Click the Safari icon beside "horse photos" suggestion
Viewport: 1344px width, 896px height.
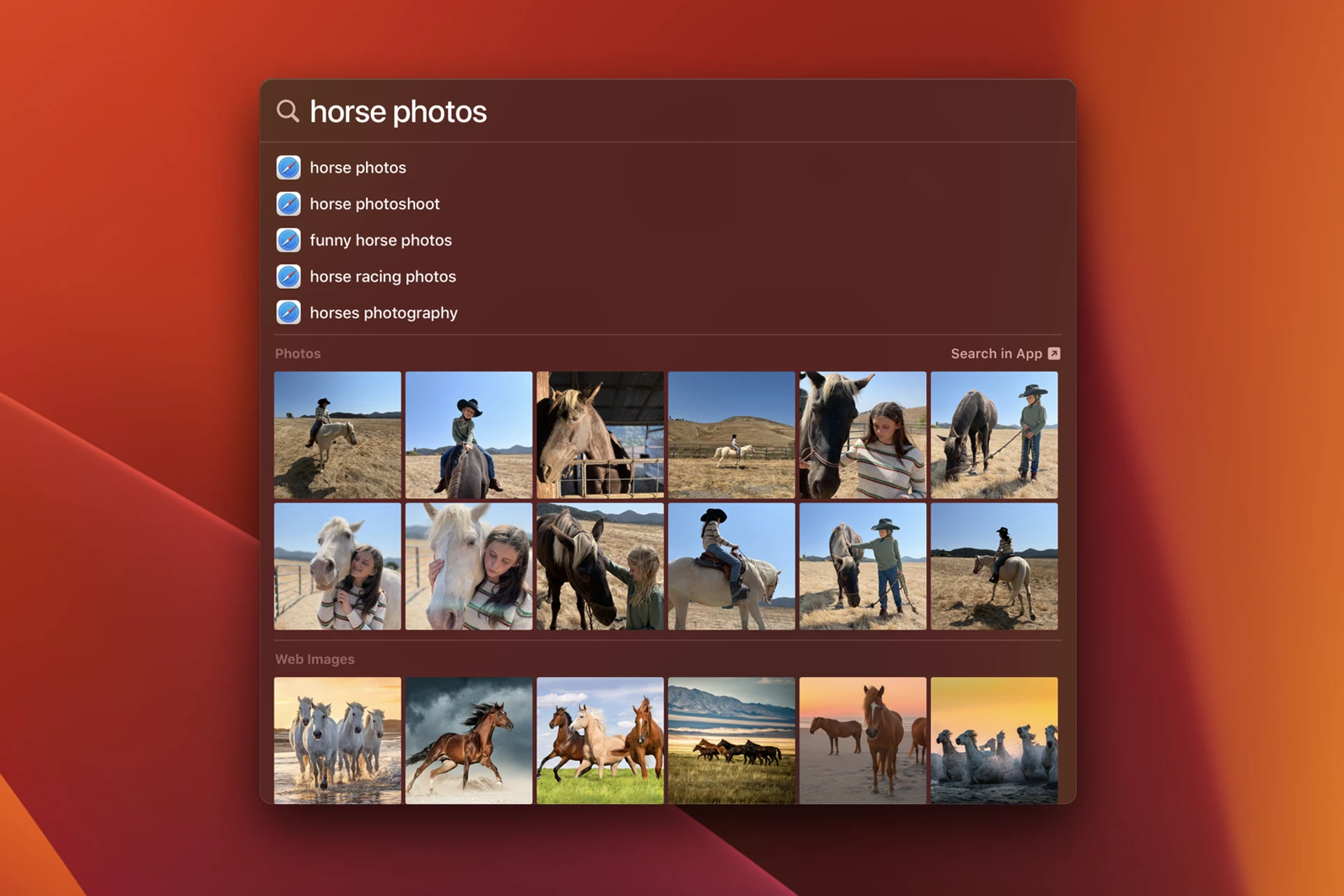coord(288,167)
